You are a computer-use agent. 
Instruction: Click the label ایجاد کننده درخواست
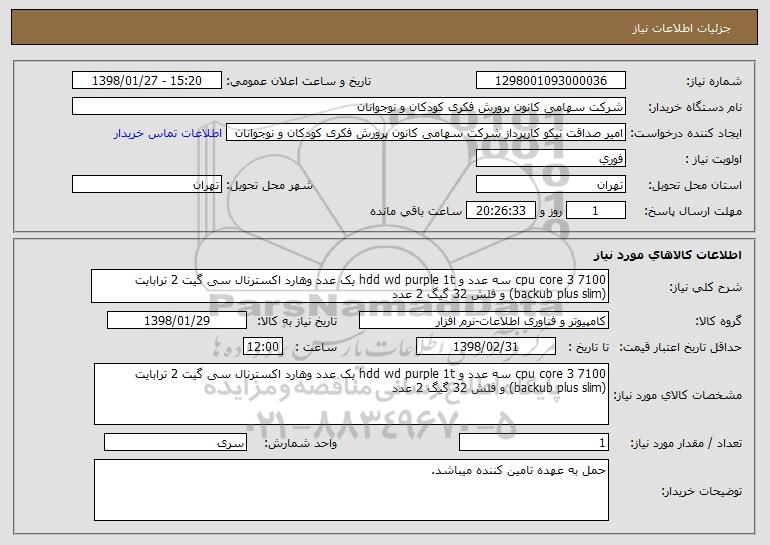pyautogui.click(x=686, y=133)
